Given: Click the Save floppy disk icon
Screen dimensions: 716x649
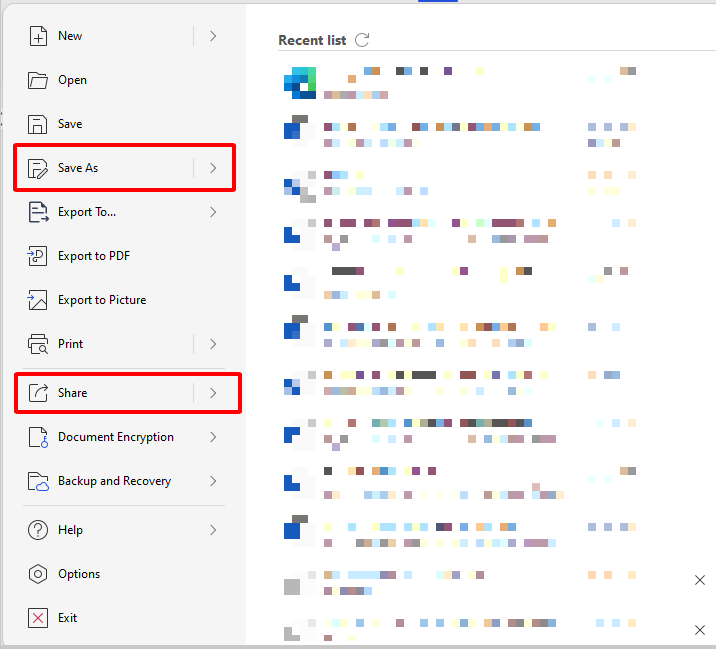Looking at the screenshot, I should tap(37, 124).
